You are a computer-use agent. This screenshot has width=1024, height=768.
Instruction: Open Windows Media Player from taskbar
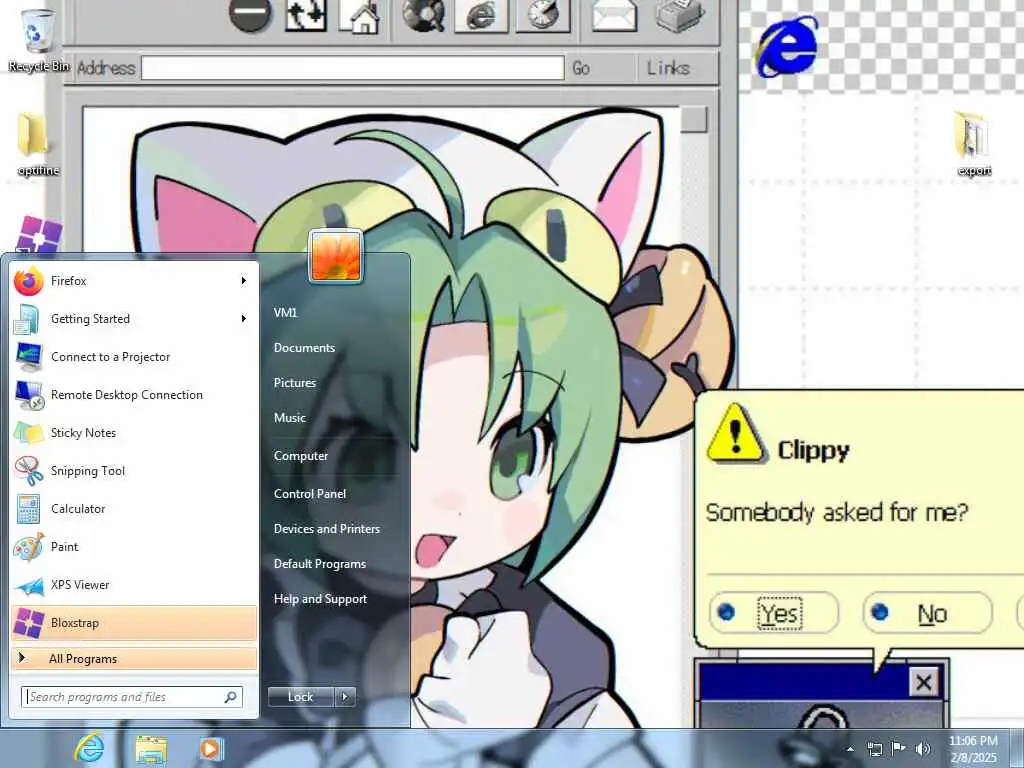pos(211,749)
